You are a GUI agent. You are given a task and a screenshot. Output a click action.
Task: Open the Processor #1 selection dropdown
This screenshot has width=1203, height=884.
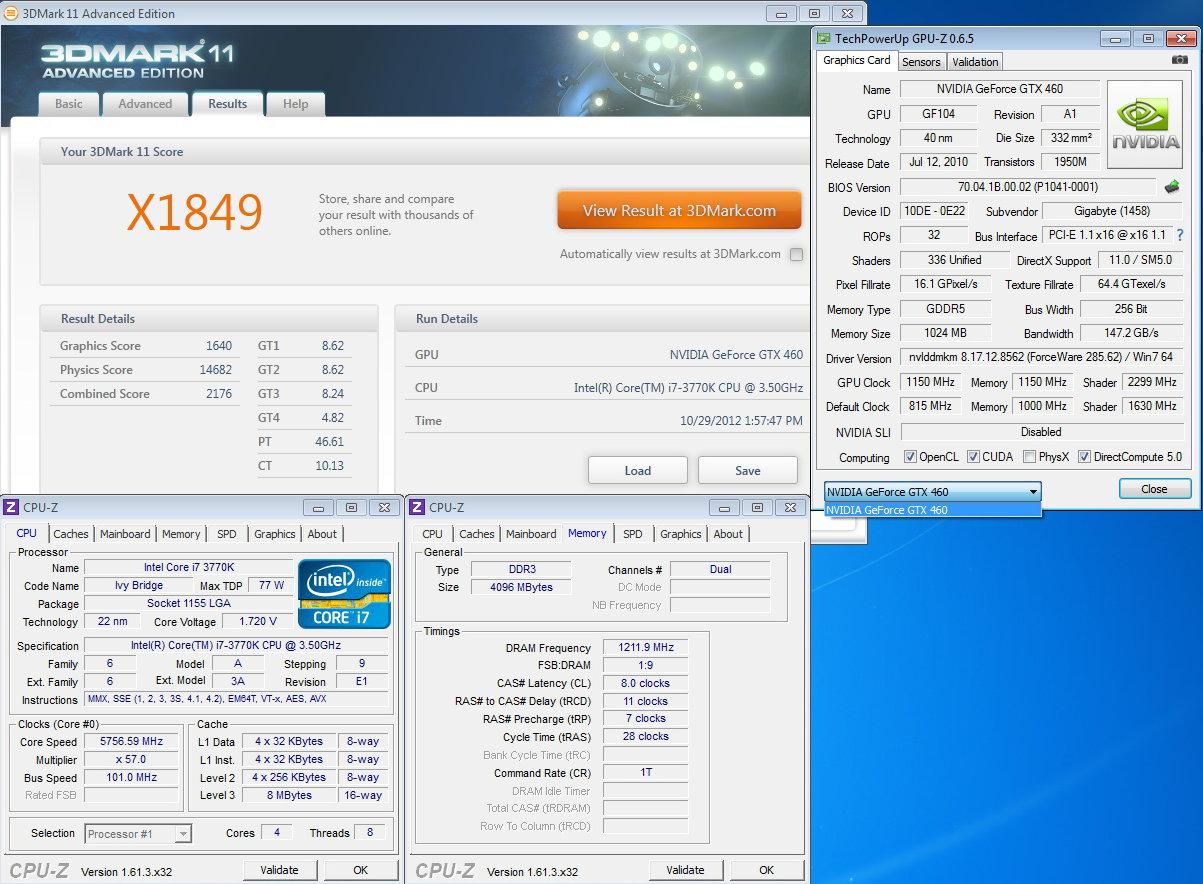pos(138,833)
